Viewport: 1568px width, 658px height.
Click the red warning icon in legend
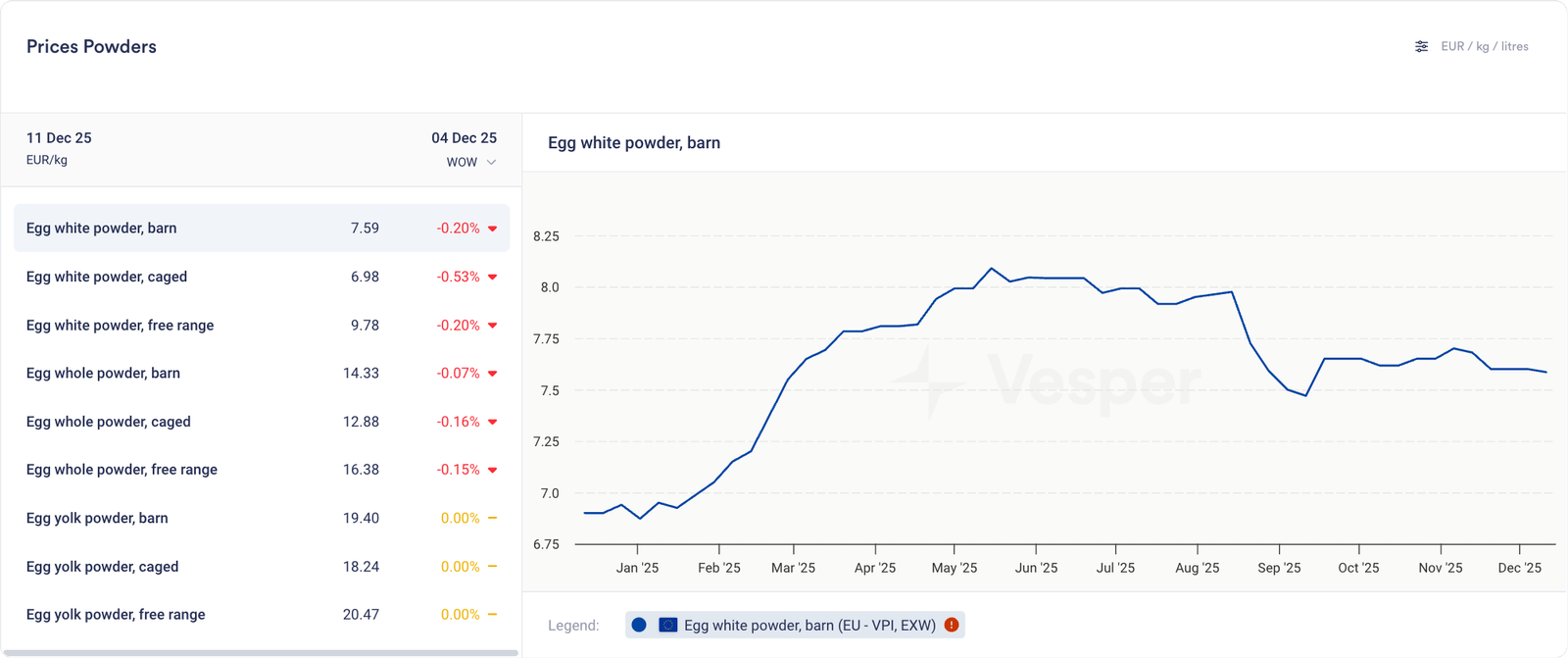click(x=952, y=625)
